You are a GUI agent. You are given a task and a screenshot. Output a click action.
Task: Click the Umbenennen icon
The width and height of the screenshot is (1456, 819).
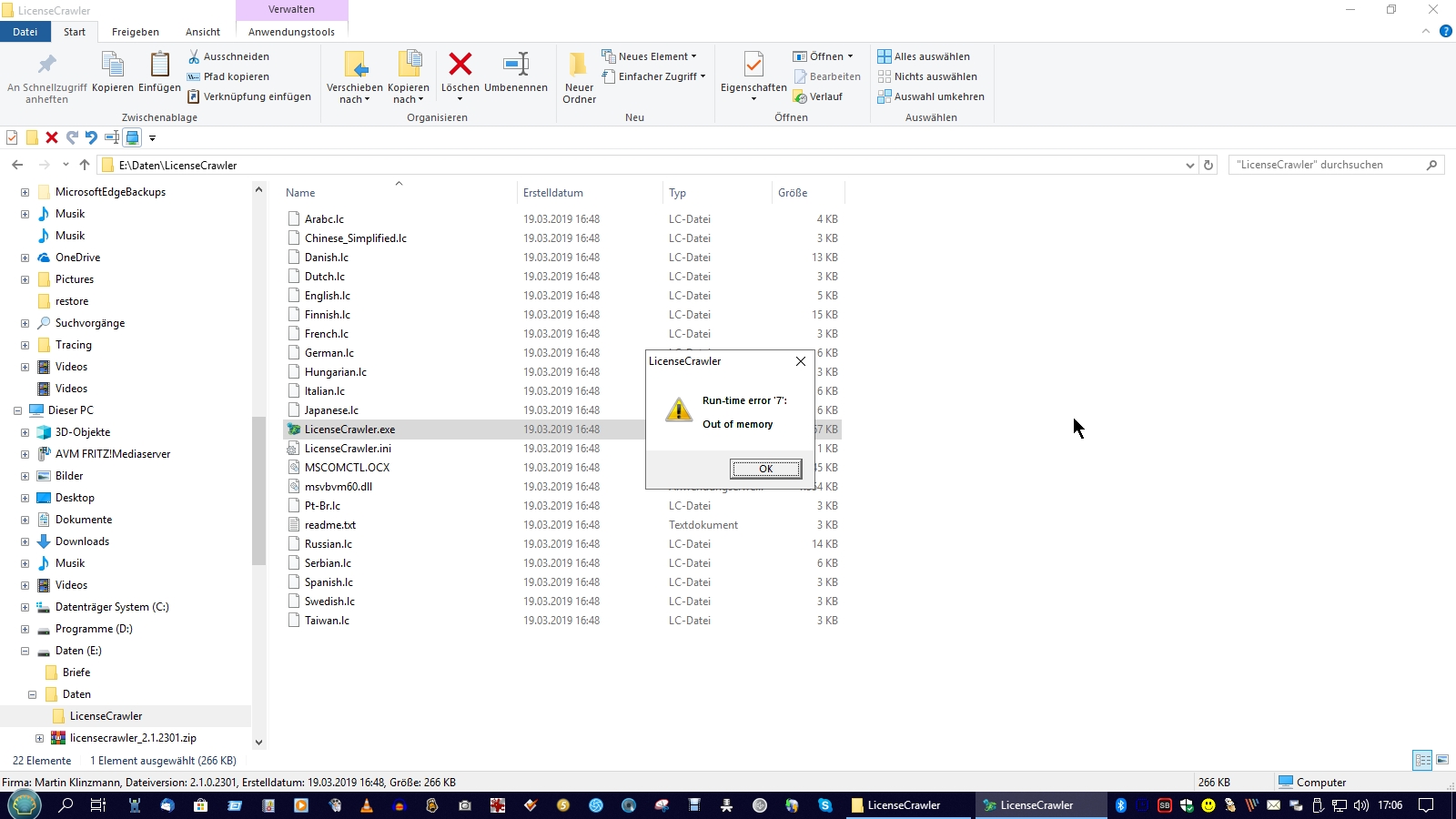click(516, 64)
